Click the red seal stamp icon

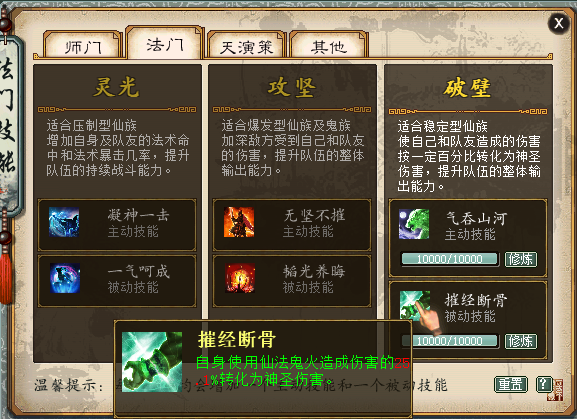(558, 390)
